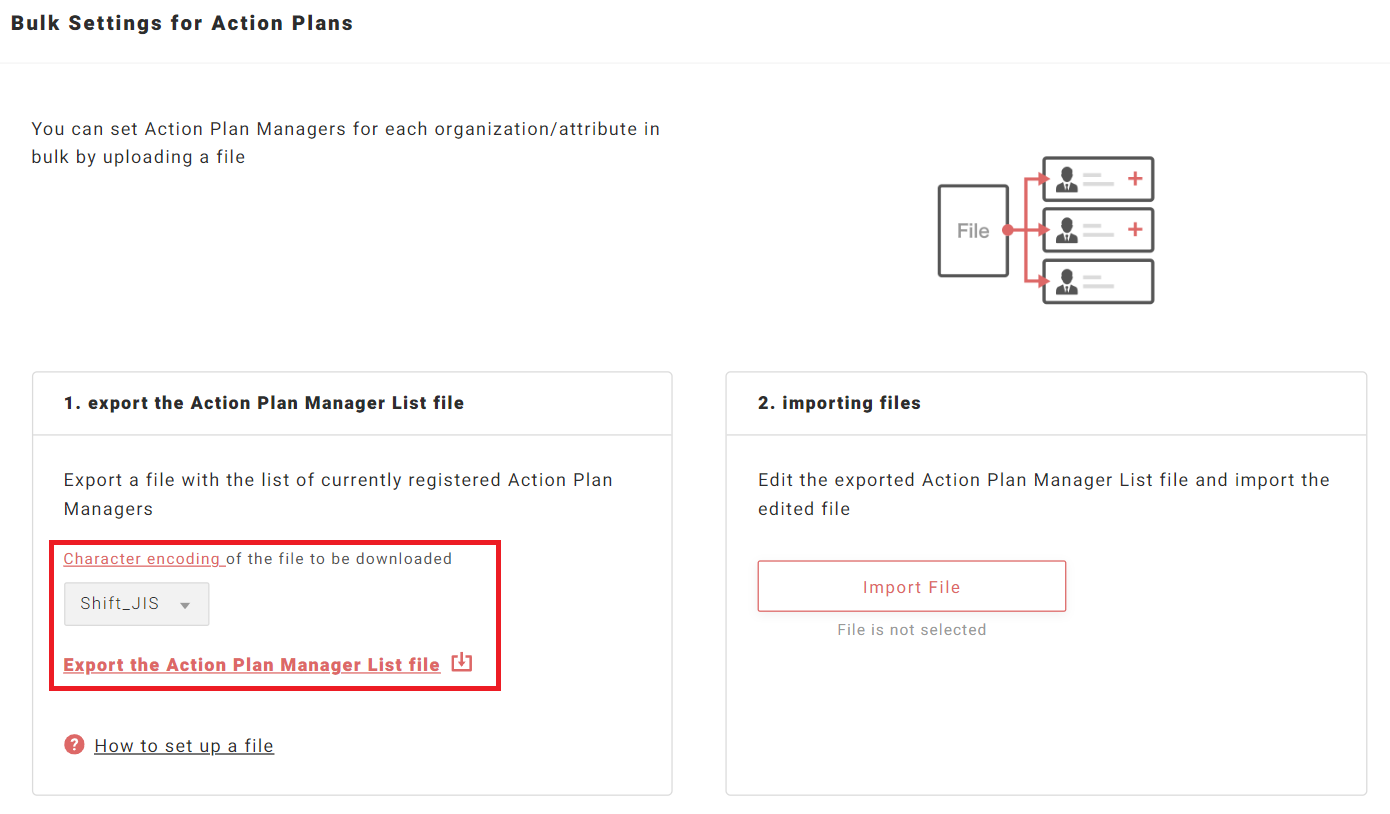Open the How to set up a file link
Image resolution: width=1390 pixels, height=814 pixels.
[x=184, y=746]
